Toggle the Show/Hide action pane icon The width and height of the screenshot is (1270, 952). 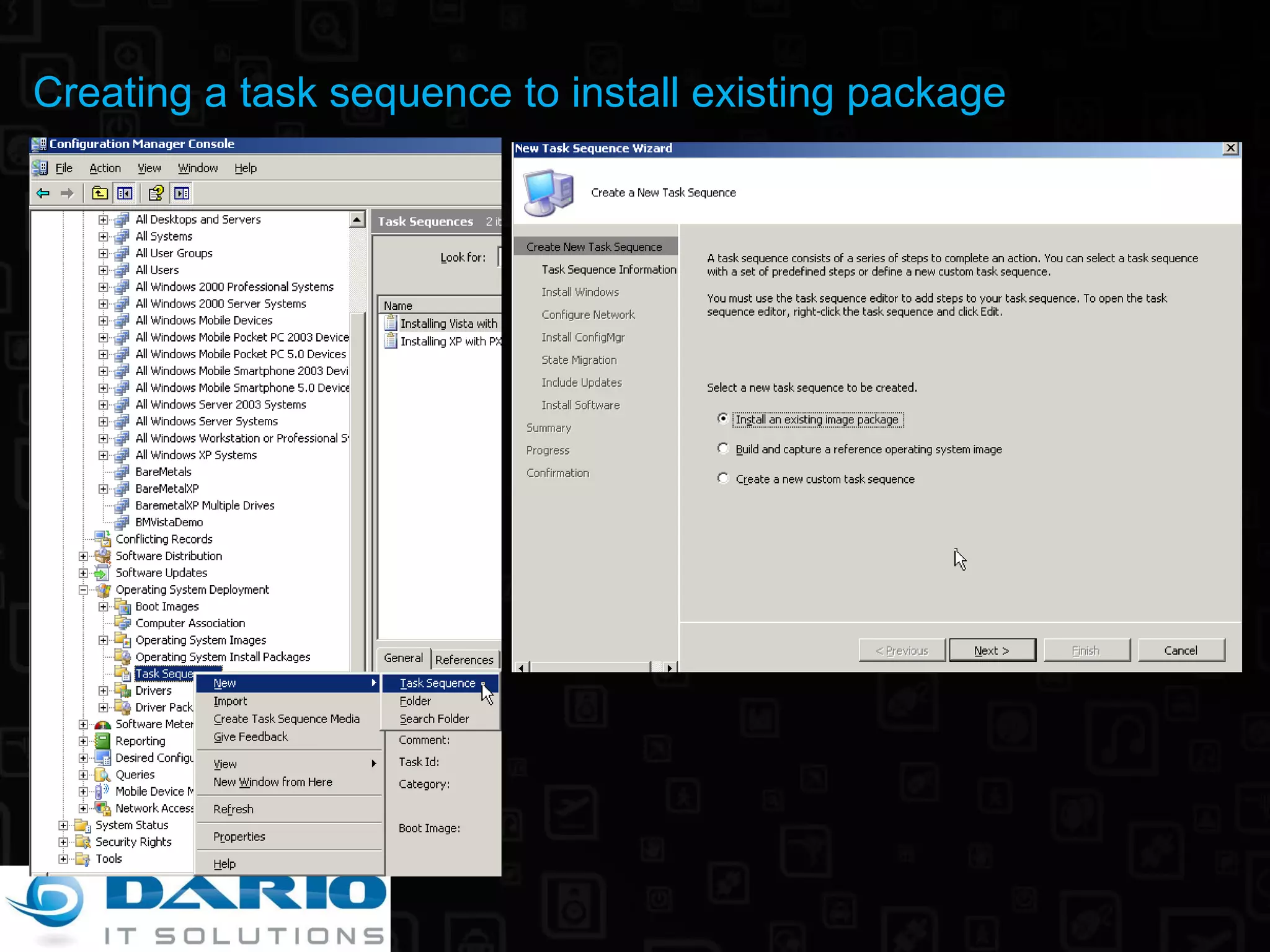click(182, 193)
